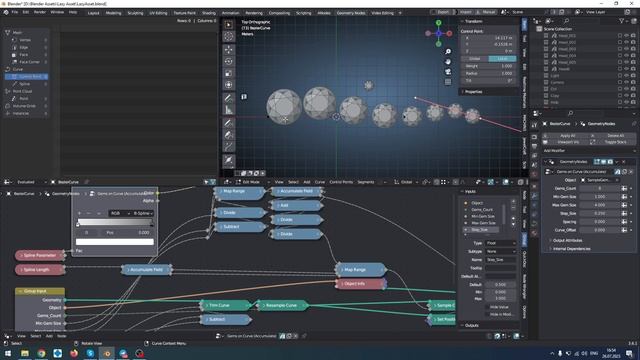Select the Scale tool in the viewport toolbar
The width and height of the screenshot is (640, 360).
pyautogui.click(x=229, y=73)
